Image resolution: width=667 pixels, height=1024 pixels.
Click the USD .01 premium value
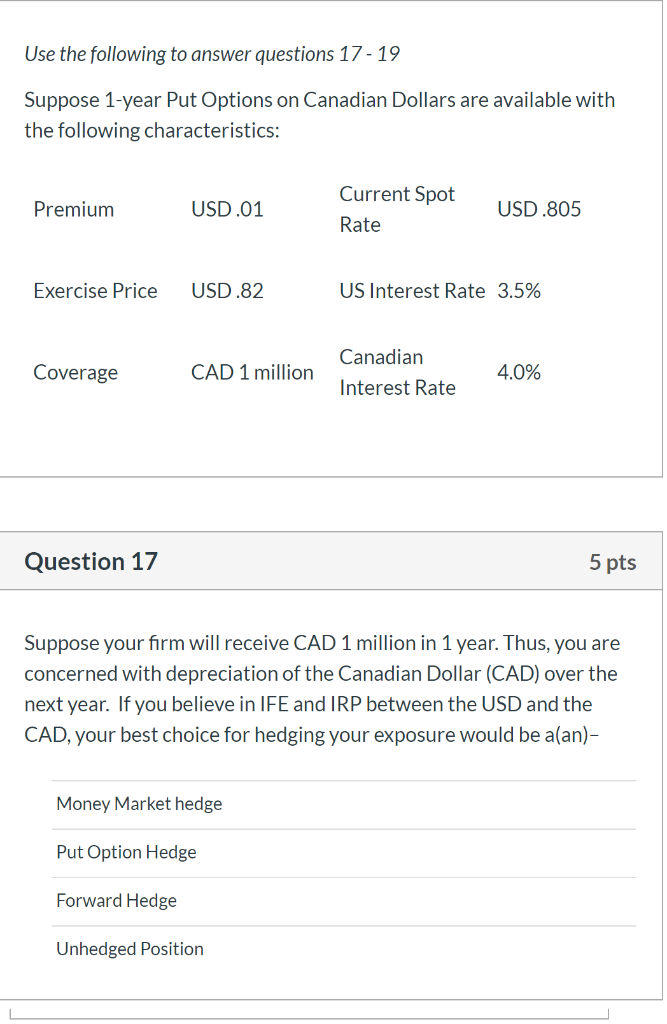[227, 209]
